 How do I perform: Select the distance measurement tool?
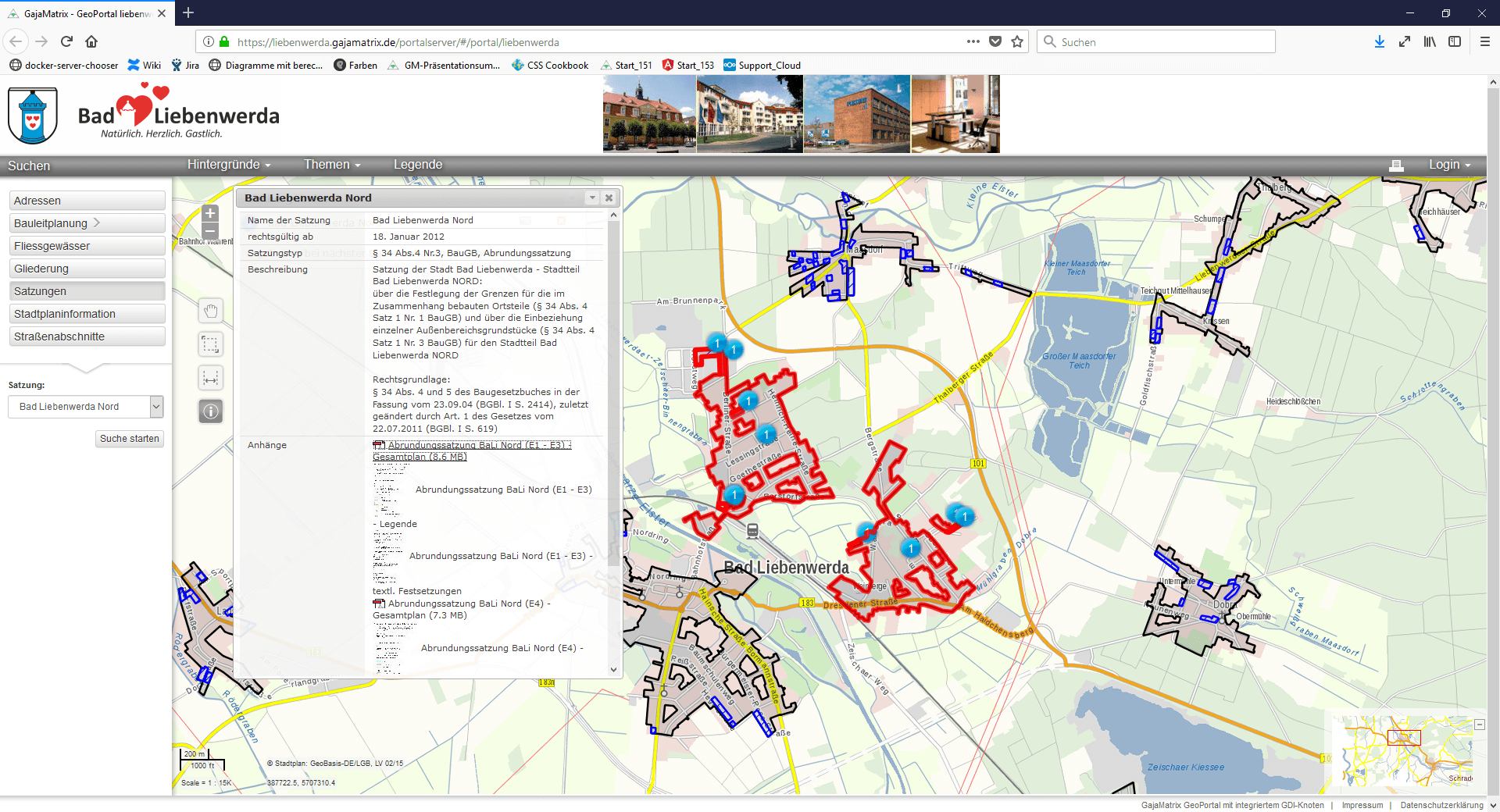[210, 379]
